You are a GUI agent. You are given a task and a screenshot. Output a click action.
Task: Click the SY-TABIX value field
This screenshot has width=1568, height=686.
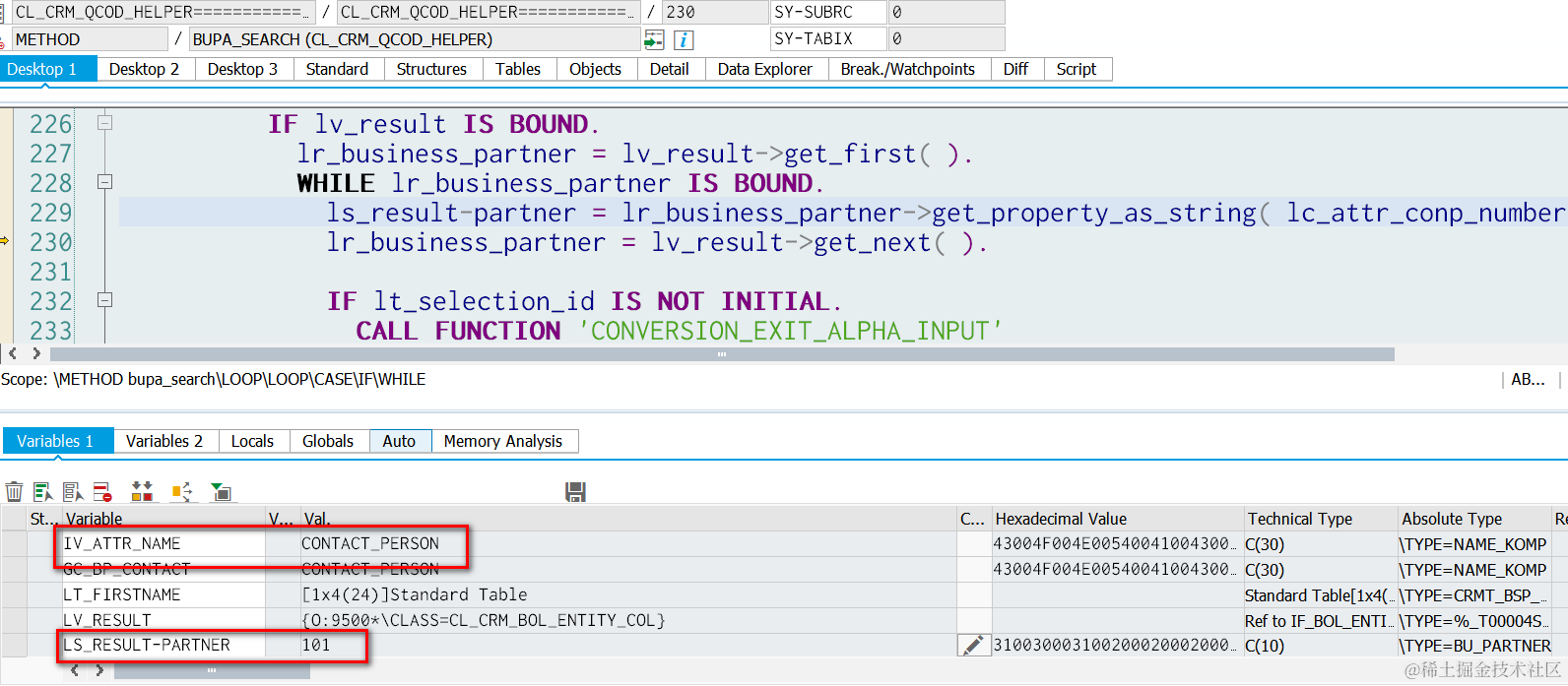coord(947,38)
